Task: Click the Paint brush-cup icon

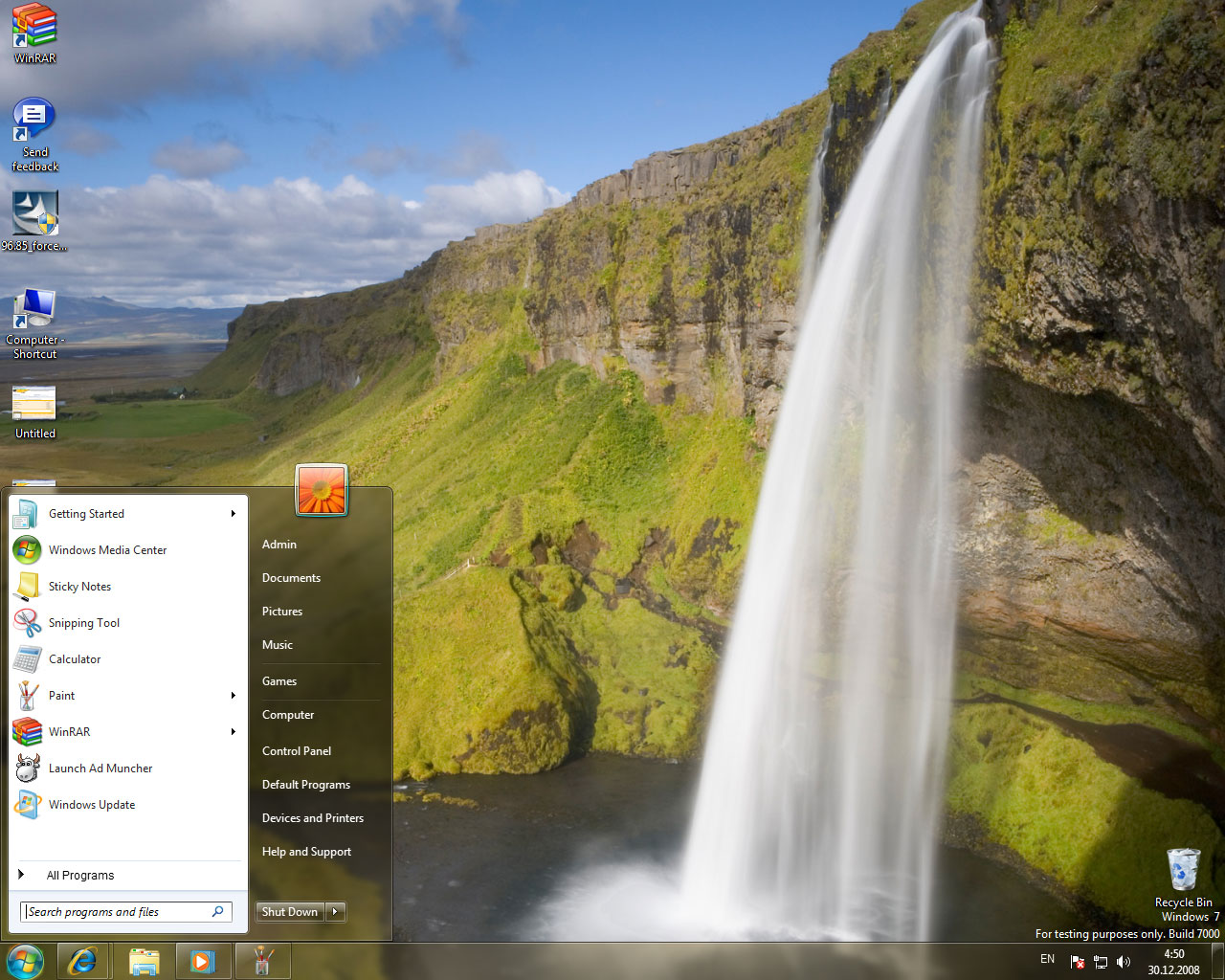Action: (26, 696)
